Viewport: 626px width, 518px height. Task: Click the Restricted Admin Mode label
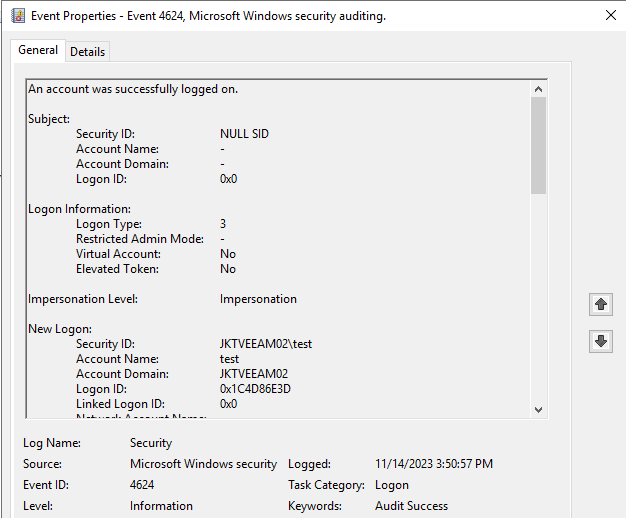coord(140,239)
